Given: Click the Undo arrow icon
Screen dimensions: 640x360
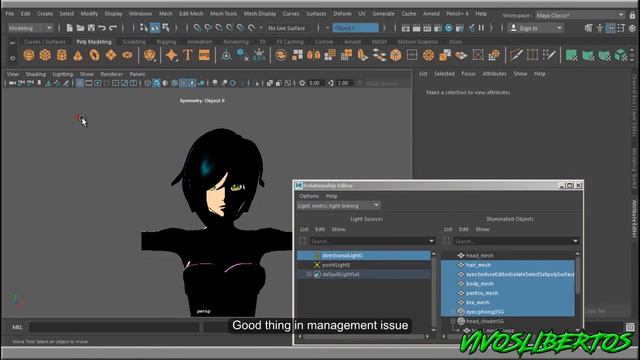Looking at the screenshot, I should [102, 28].
